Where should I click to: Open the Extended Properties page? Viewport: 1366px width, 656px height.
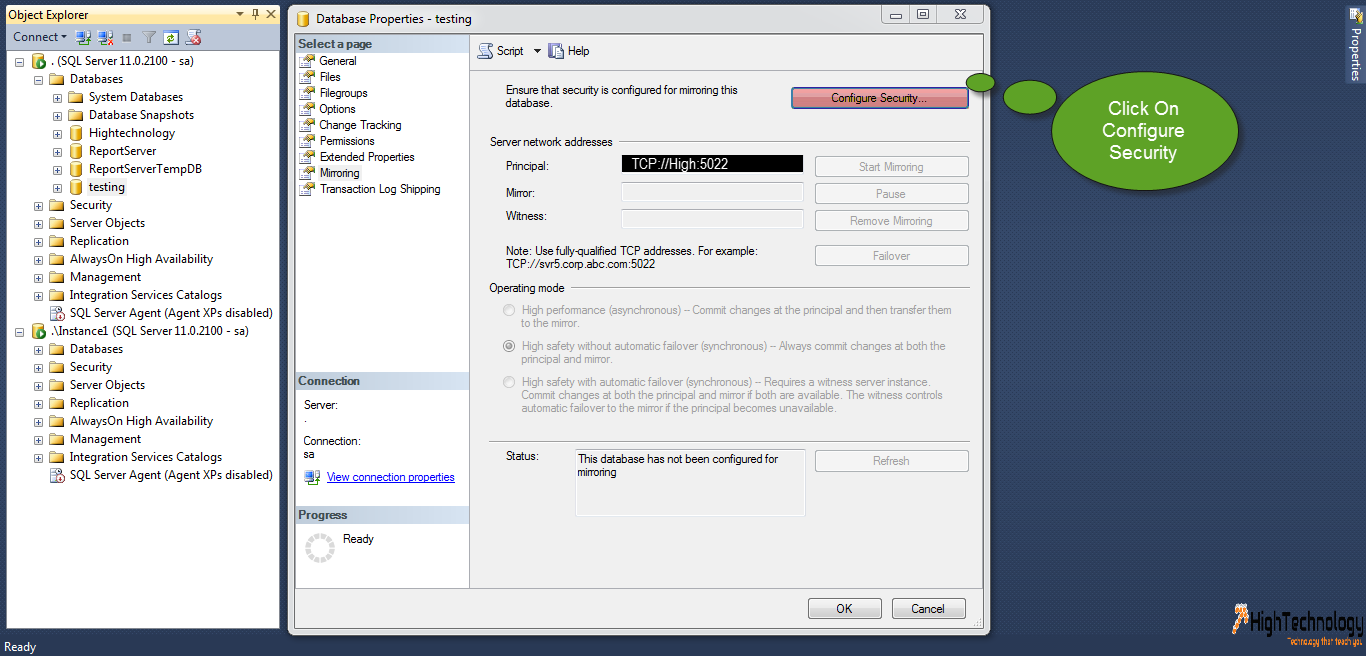point(367,157)
